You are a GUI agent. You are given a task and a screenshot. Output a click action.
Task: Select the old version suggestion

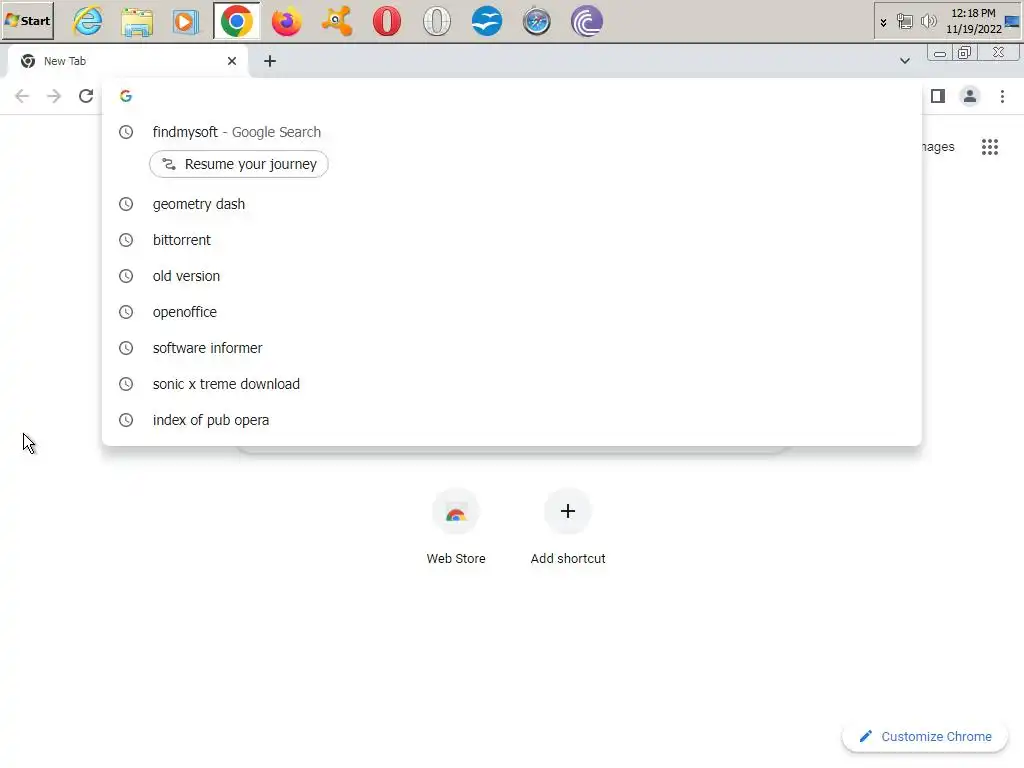(x=511, y=276)
